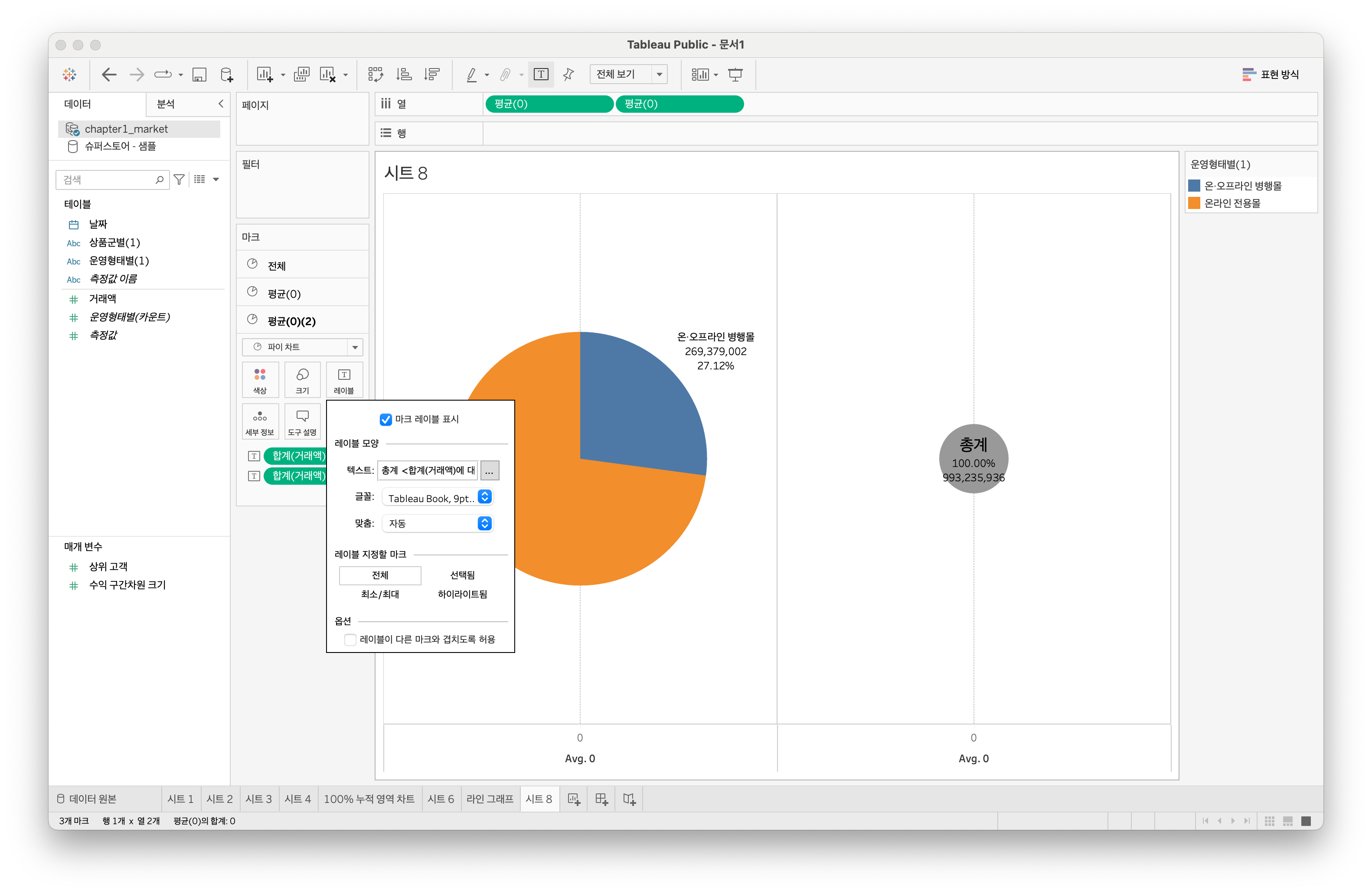Click the New Dashboard icon in bottom tabs
Screen dimensions: 1372x894
(x=601, y=799)
